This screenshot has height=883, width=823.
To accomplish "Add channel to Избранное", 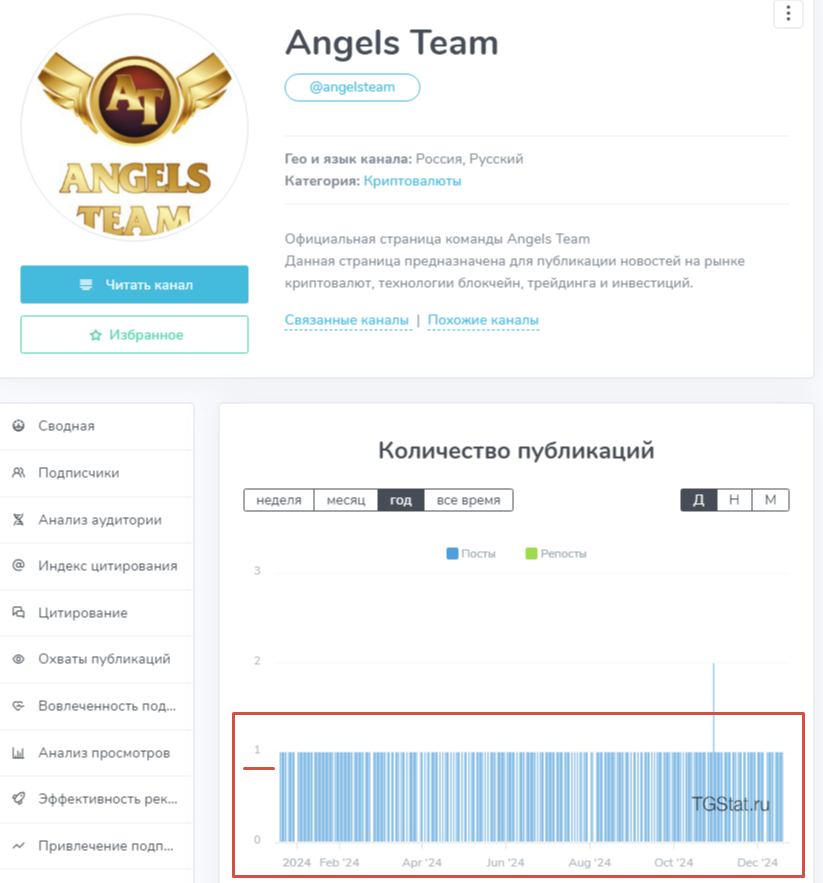I will [135, 335].
